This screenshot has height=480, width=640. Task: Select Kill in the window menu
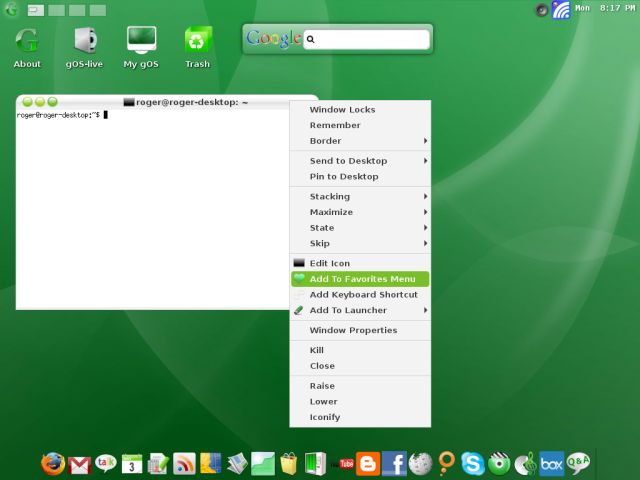[360, 350]
